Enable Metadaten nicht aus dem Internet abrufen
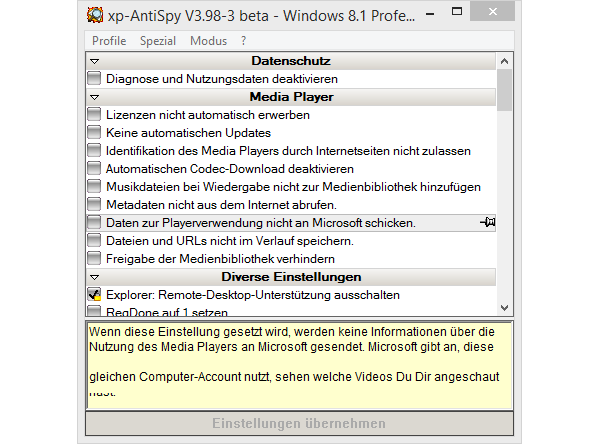 tap(94, 204)
